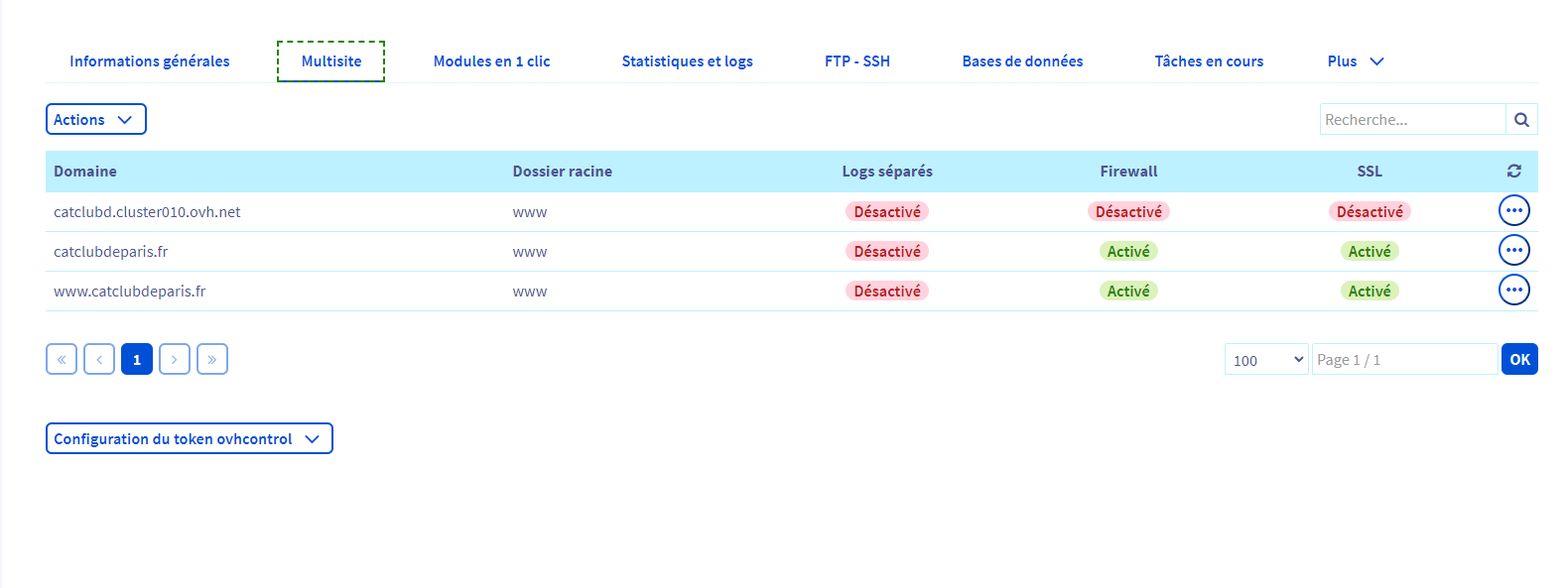Open the Plus tab dropdown
The width and height of the screenshot is (1568, 588).
[x=1355, y=61]
